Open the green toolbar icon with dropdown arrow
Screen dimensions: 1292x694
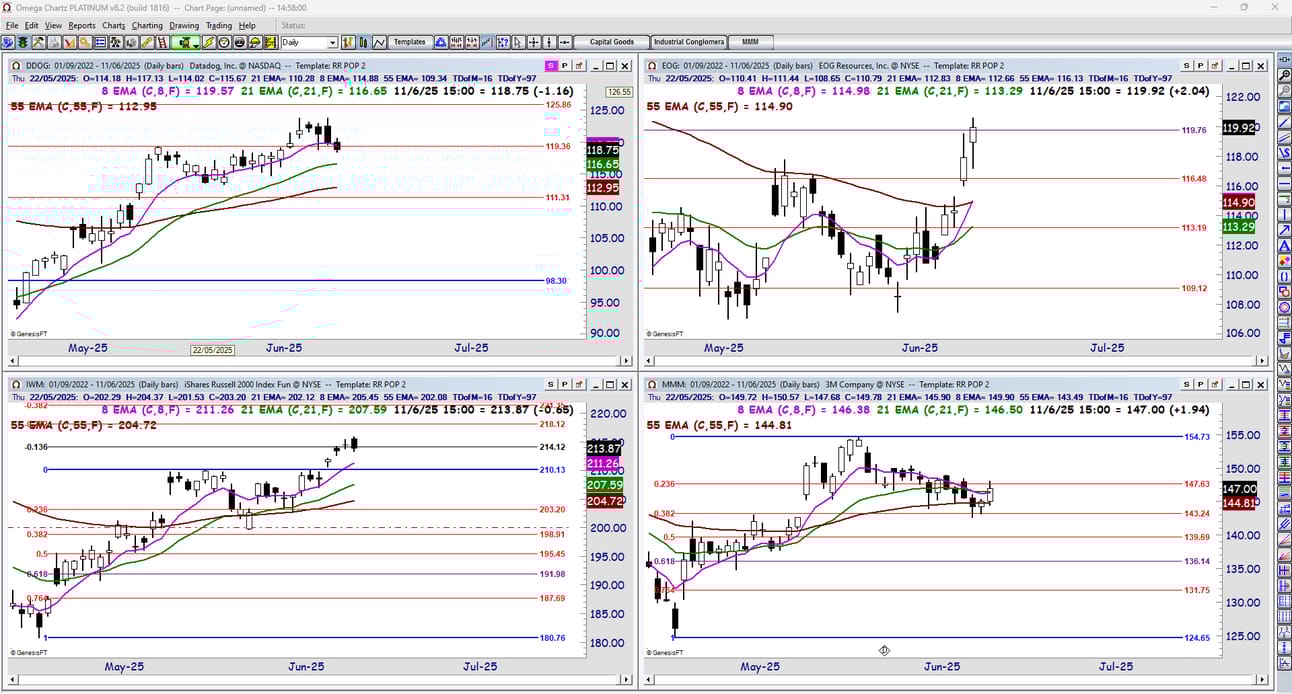[x=186, y=43]
